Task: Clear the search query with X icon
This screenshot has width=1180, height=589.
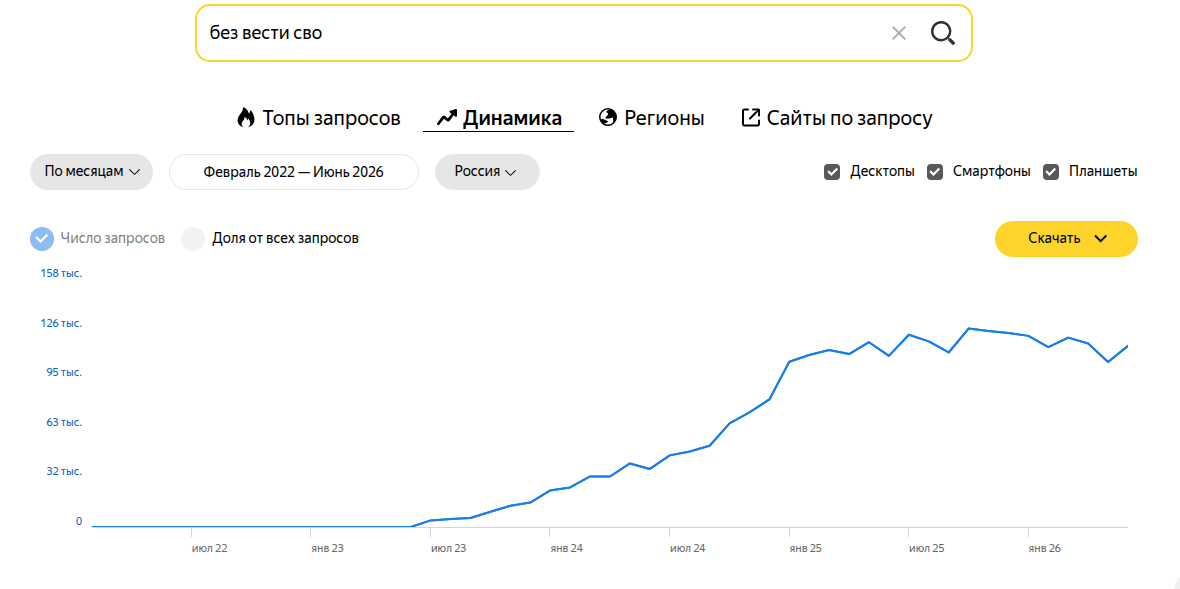Action: 899,33
